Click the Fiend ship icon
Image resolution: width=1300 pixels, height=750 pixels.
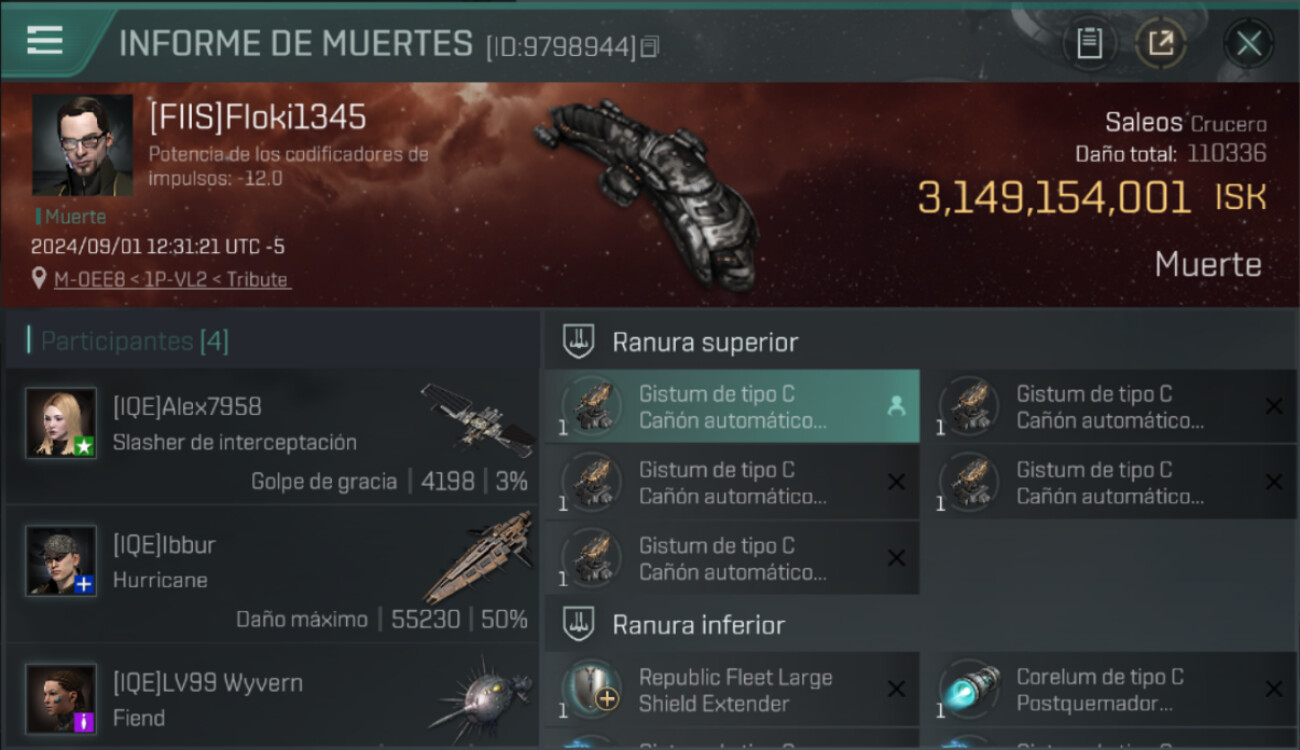coord(480,695)
